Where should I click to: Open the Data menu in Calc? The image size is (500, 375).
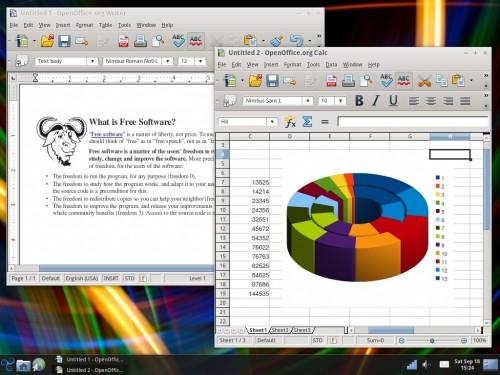(x=331, y=65)
